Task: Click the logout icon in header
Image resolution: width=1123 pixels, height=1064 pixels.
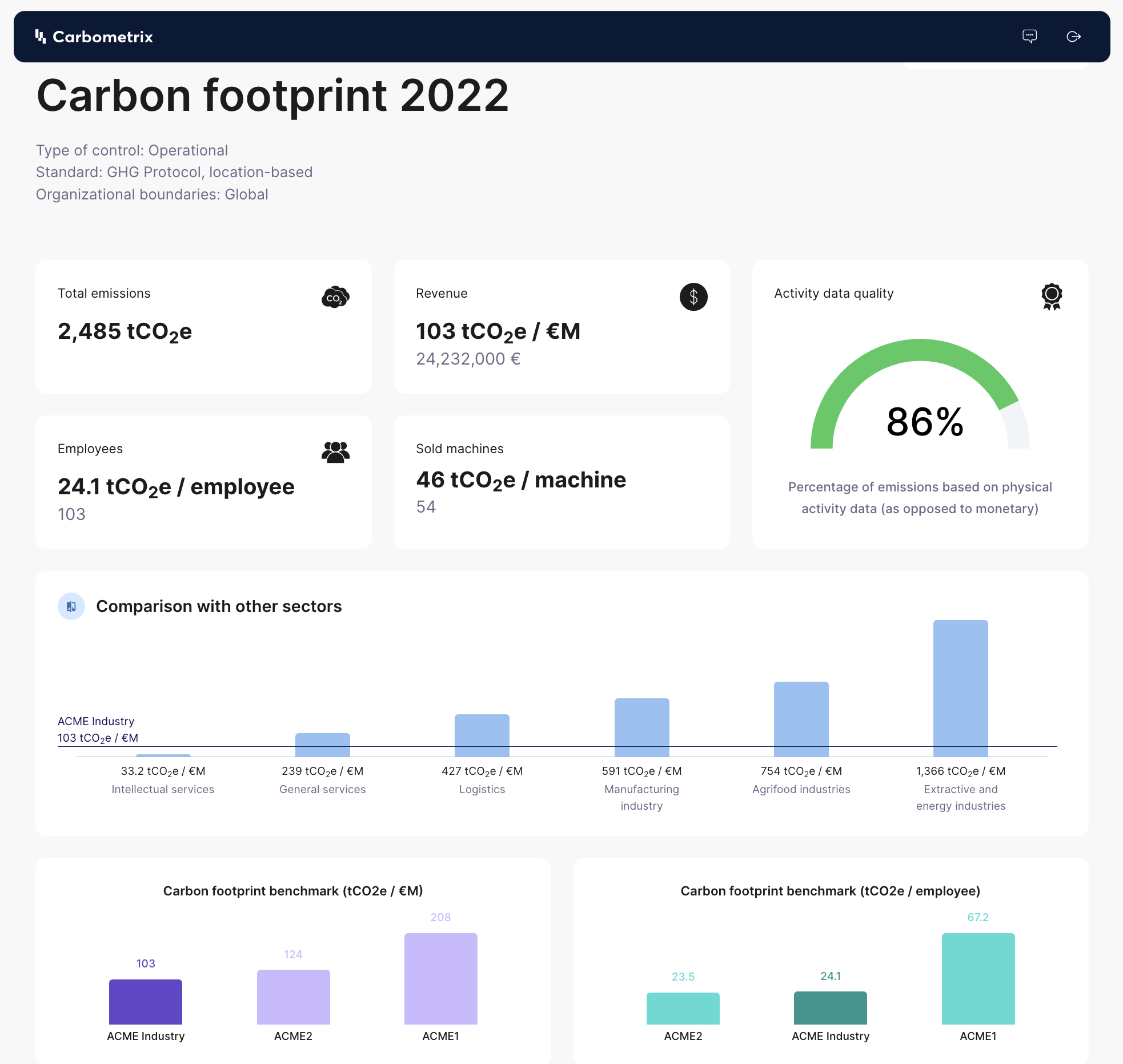Action: [x=1073, y=37]
